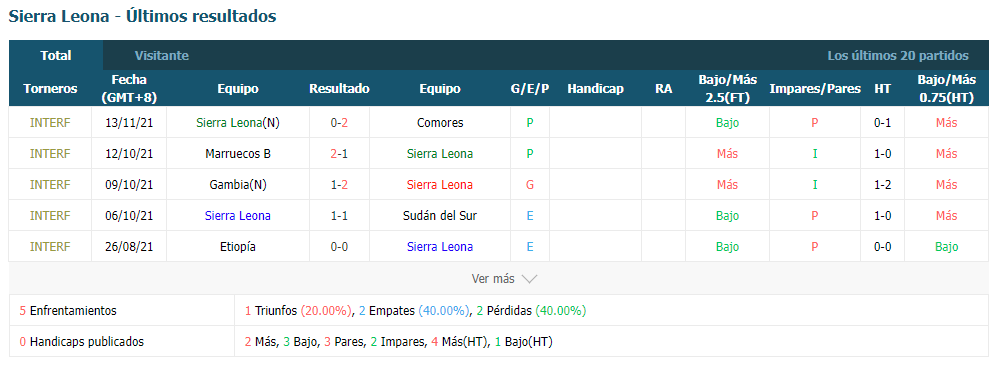Click the Bajo/Más 2.5(FT) column header

pos(728,89)
